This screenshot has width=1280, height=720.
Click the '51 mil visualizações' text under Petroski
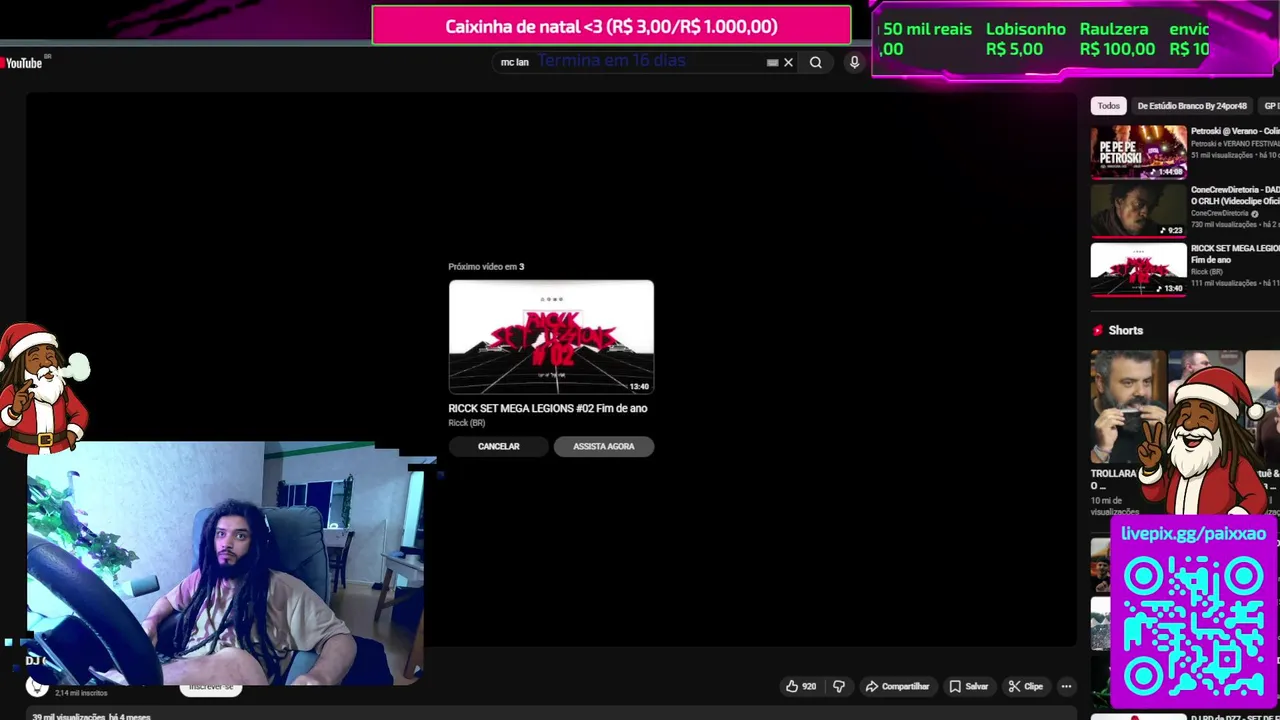point(1221,155)
